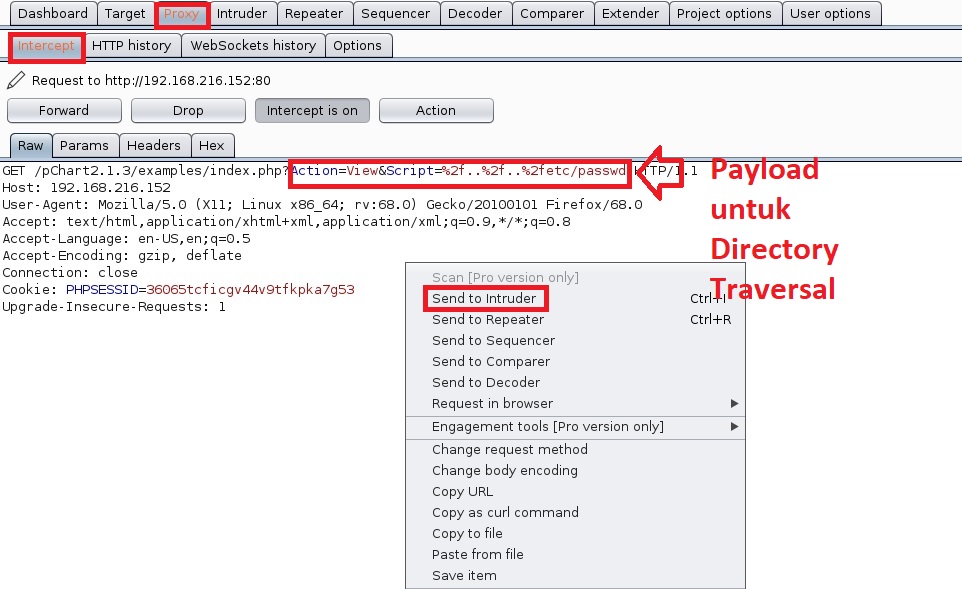Open the Hex view tab
The width and height of the screenshot is (962, 589).
click(212, 145)
